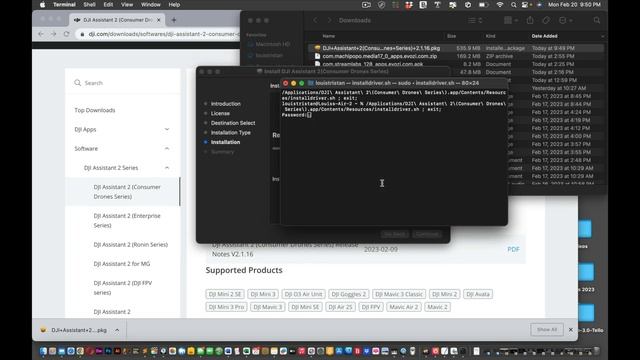Change Finder list view options
This screenshot has width=640, height=360.
pyautogui.click(x=475, y=20)
